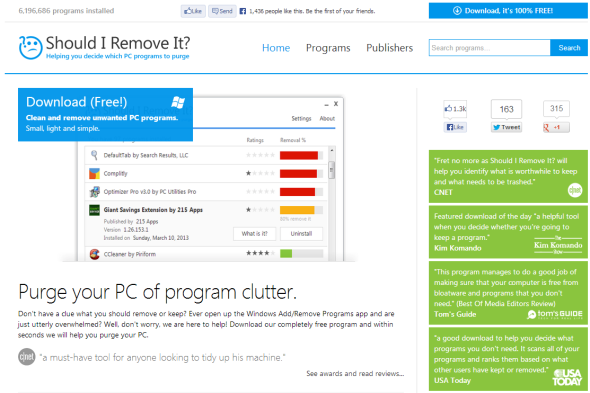Image resolution: width=590 pixels, height=393 pixels.
Task: Click the '6,196,686 programs installed' text
Action: tap(66, 11)
